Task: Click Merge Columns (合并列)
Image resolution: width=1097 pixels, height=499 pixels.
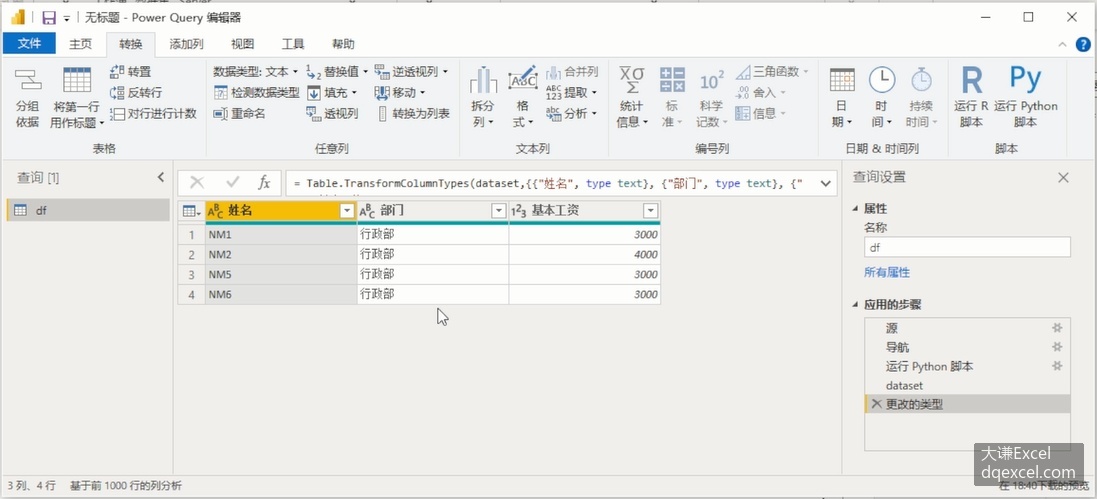Action: [572, 71]
